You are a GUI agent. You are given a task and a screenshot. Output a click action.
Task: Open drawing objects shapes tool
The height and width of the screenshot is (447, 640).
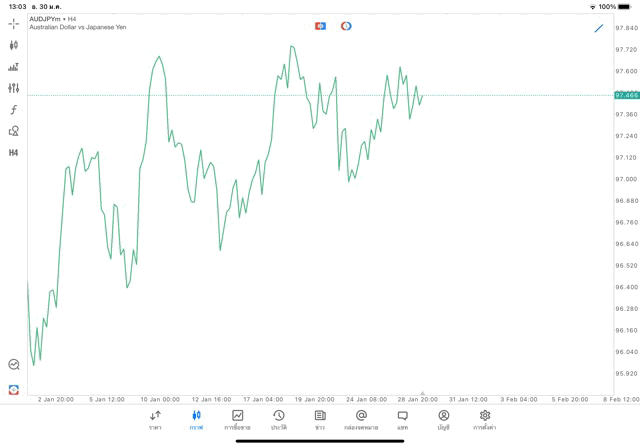coord(14,131)
